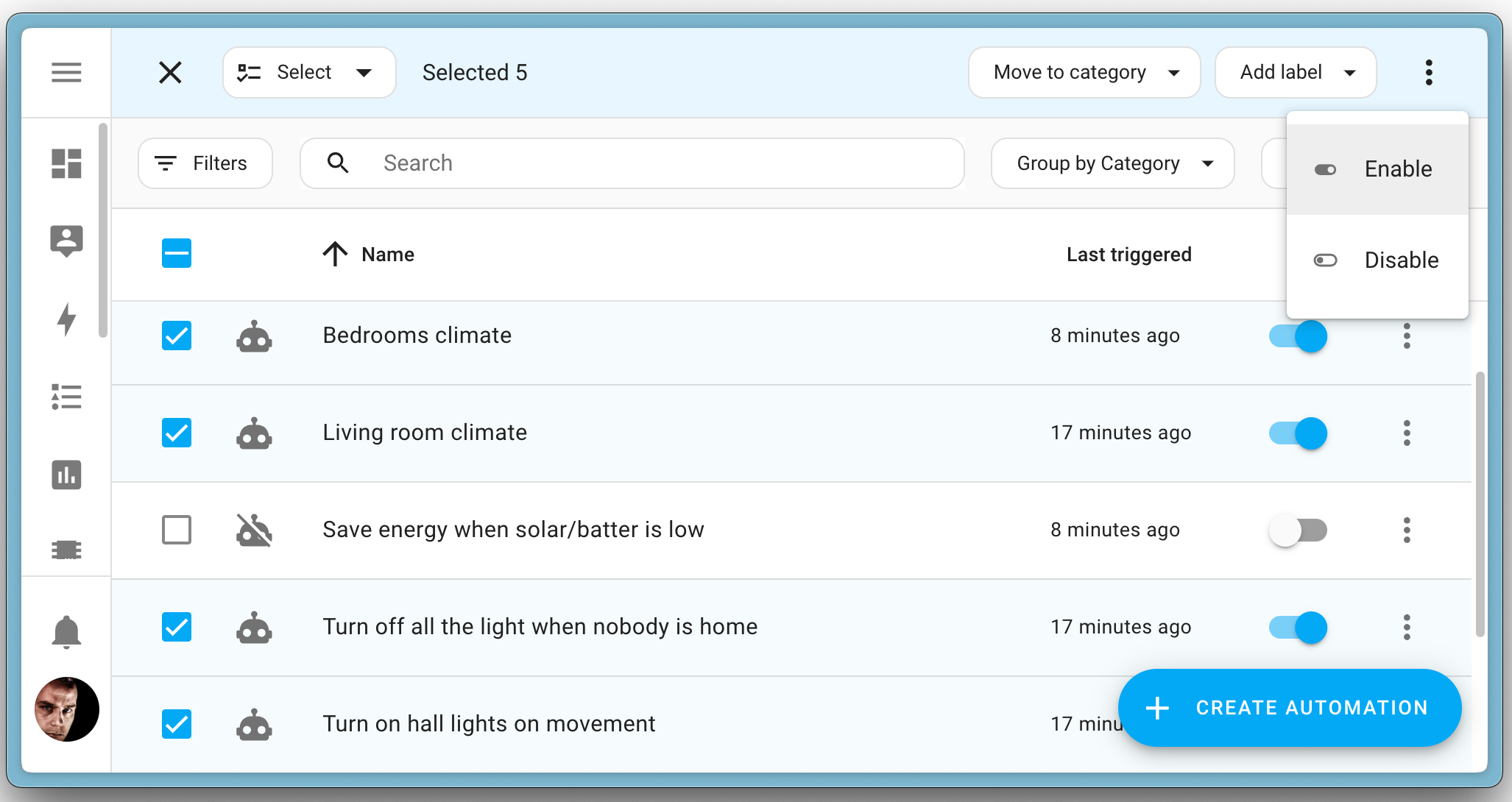Screen dimensions: 1512x802
Task: Open the Energy panel via the lightning icon
Action: (67, 319)
